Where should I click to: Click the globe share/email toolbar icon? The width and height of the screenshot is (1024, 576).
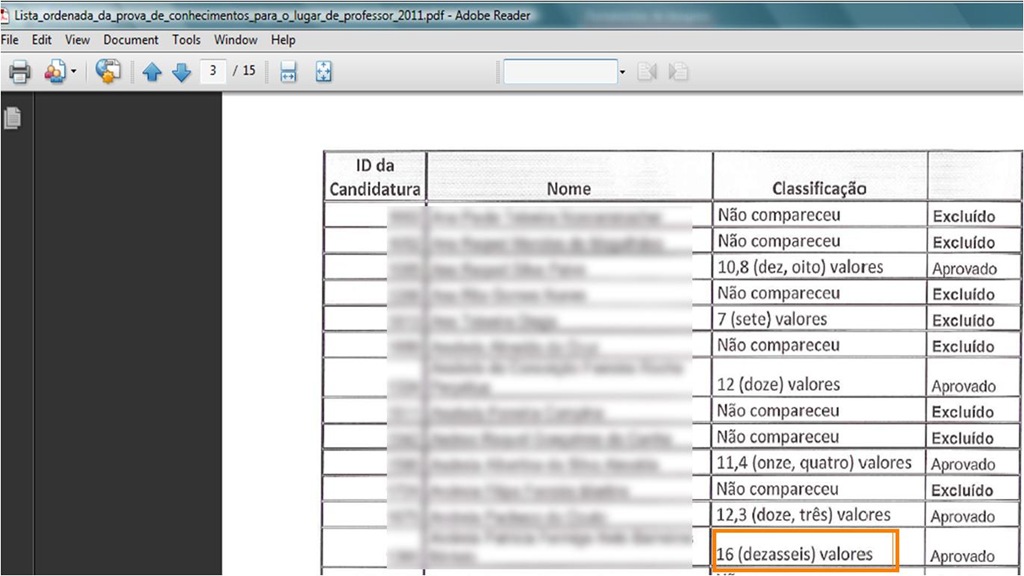tap(108, 71)
